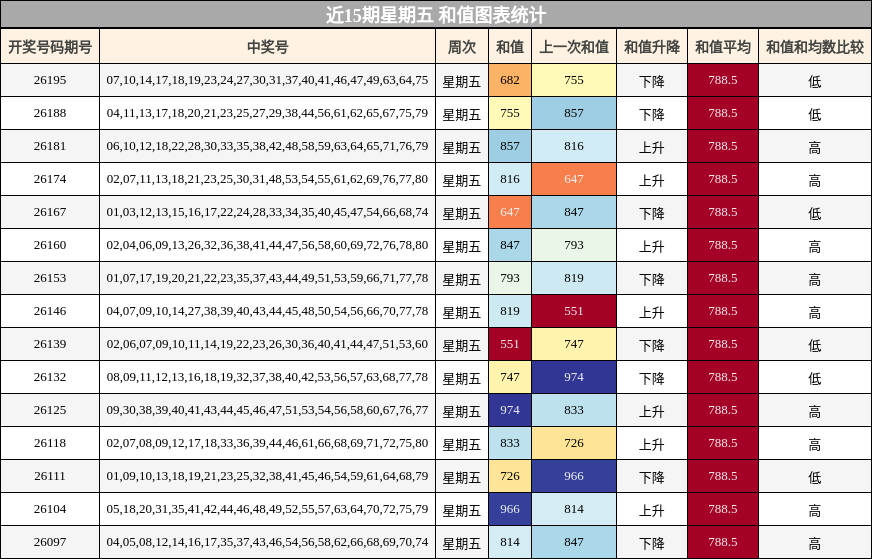Select period number 26188

pyautogui.click(x=50, y=113)
